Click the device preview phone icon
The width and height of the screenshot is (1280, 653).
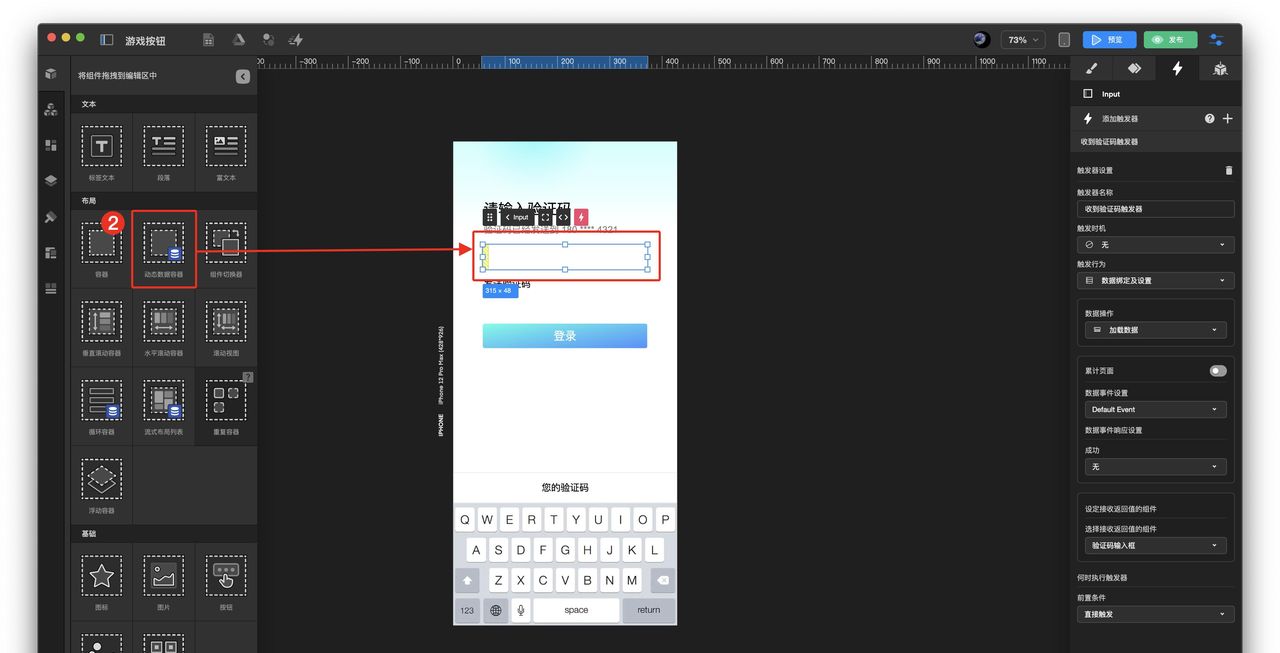click(1064, 40)
